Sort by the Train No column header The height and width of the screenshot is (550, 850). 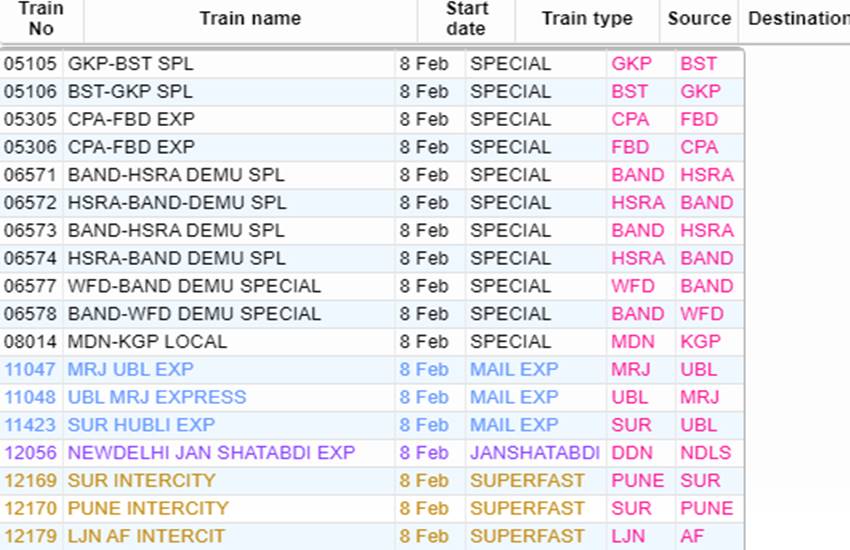[x=41, y=18]
